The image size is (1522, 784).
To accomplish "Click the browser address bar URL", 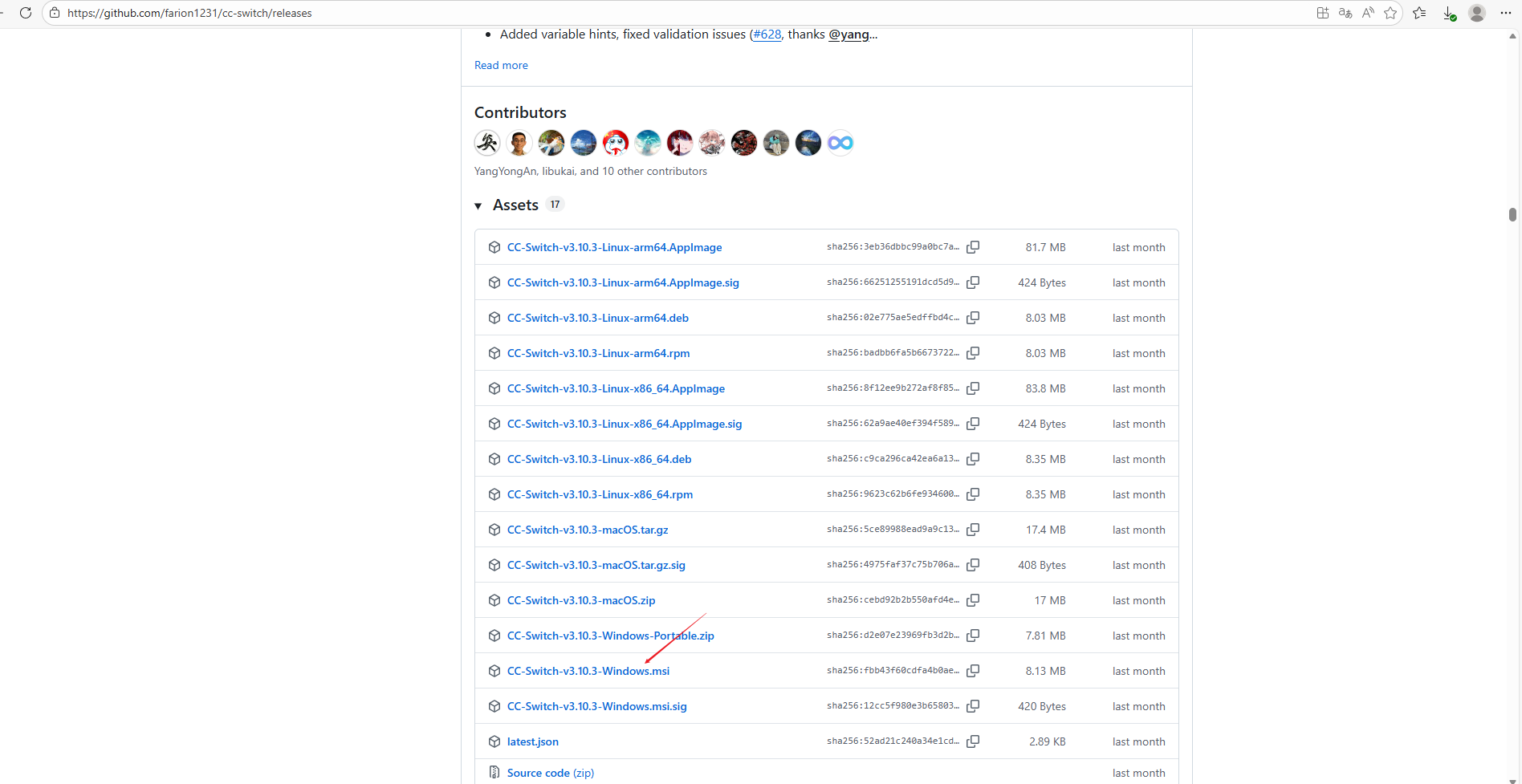I will pos(189,13).
